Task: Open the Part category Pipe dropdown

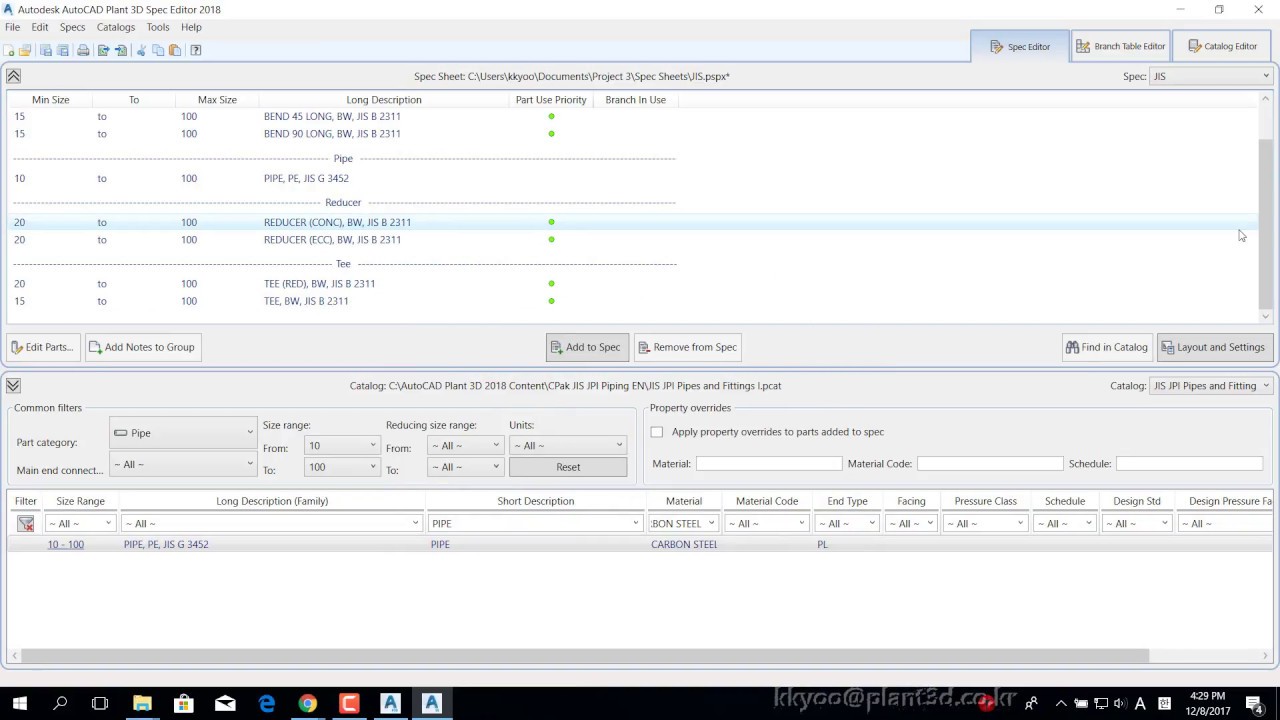Action: coord(183,433)
